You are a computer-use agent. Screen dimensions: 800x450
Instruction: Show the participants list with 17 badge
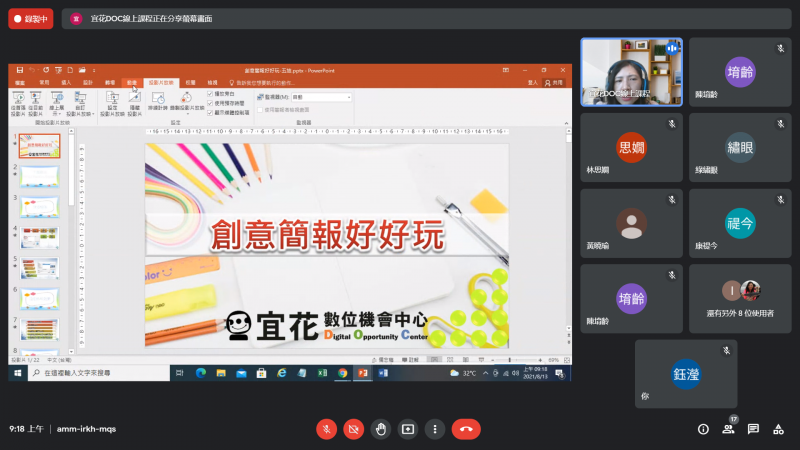pyautogui.click(x=729, y=429)
